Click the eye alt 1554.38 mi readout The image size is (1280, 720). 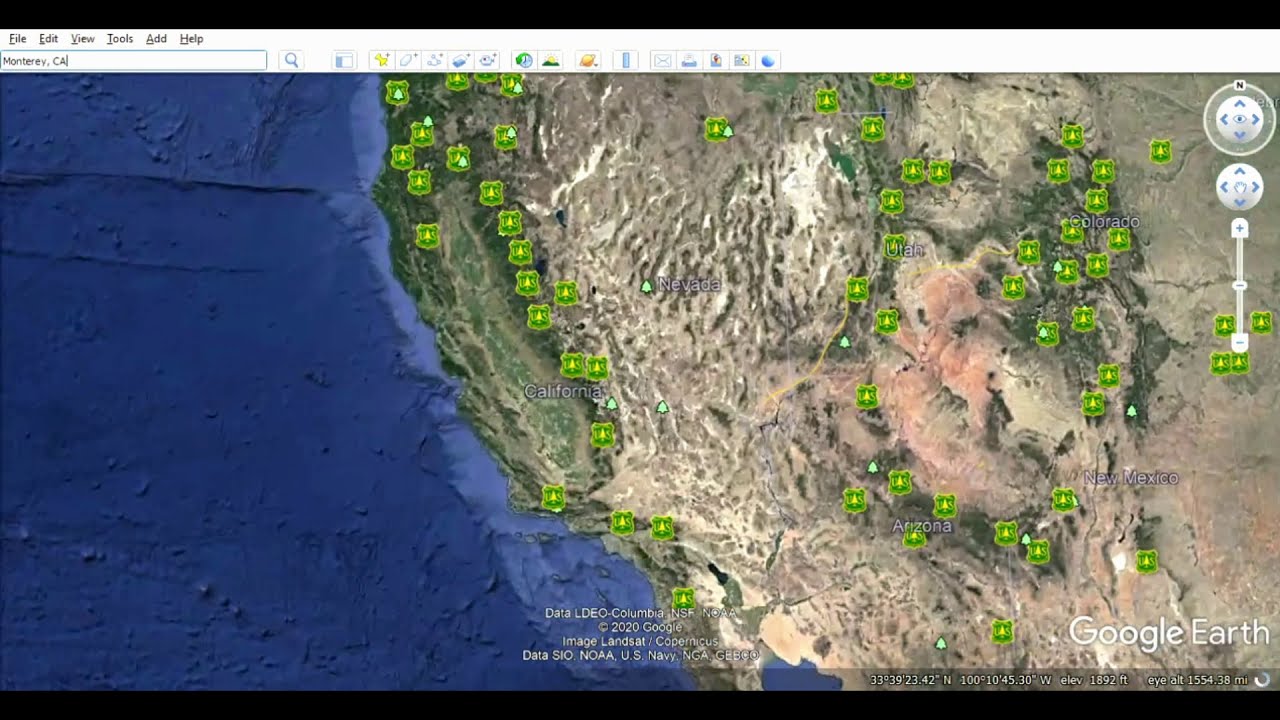point(1198,680)
